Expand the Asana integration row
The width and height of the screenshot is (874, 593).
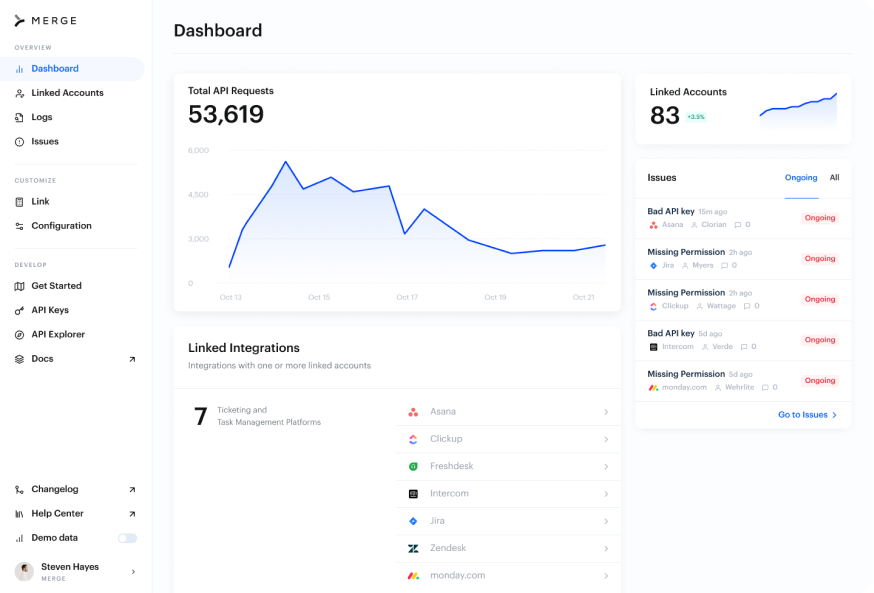pos(508,412)
